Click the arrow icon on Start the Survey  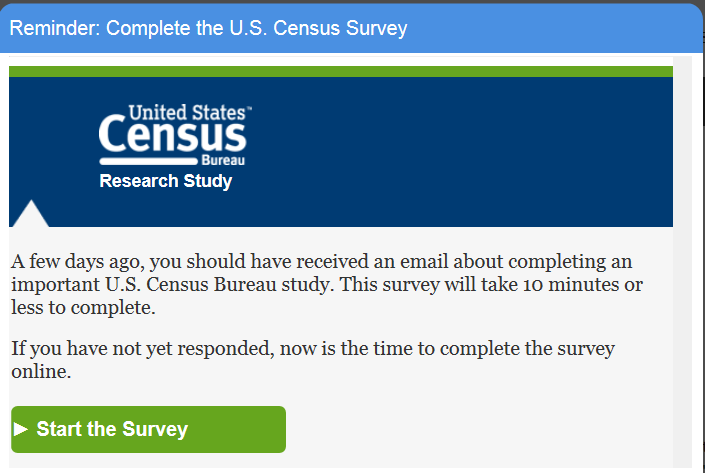21,429
